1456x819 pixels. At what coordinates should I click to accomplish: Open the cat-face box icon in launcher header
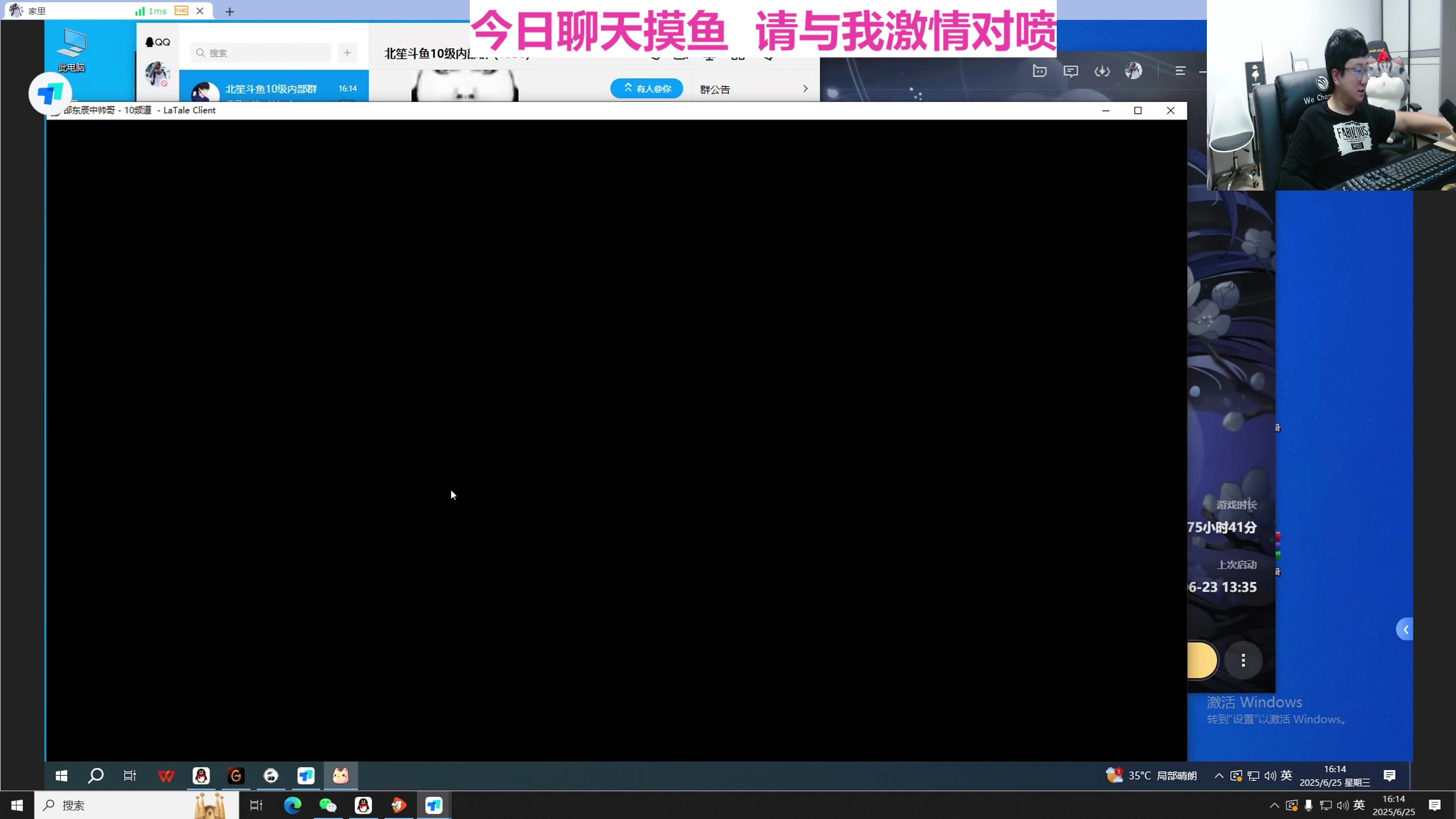click(x=1040, y=71)
